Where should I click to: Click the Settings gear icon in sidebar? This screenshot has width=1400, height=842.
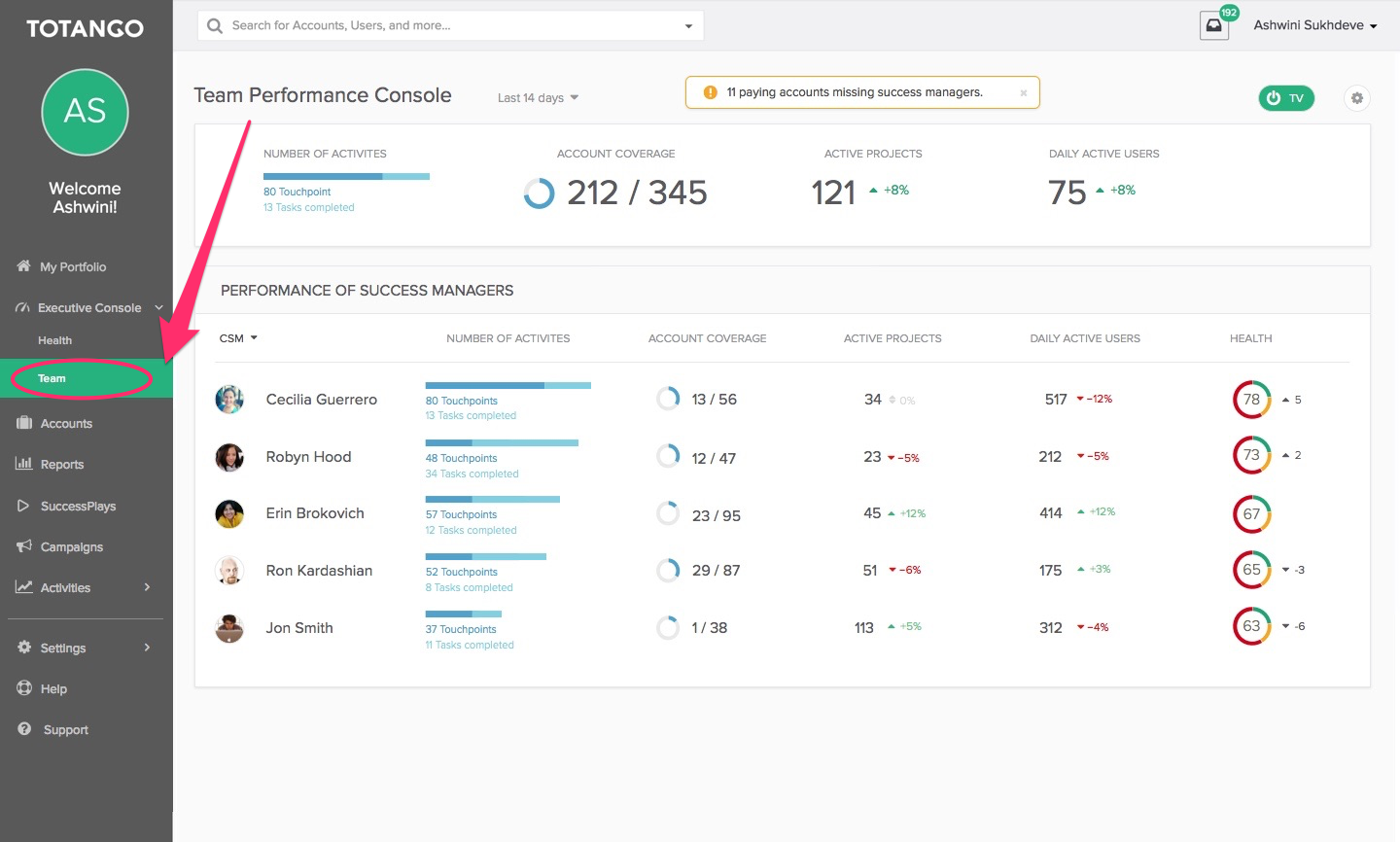tap(24, 648)
